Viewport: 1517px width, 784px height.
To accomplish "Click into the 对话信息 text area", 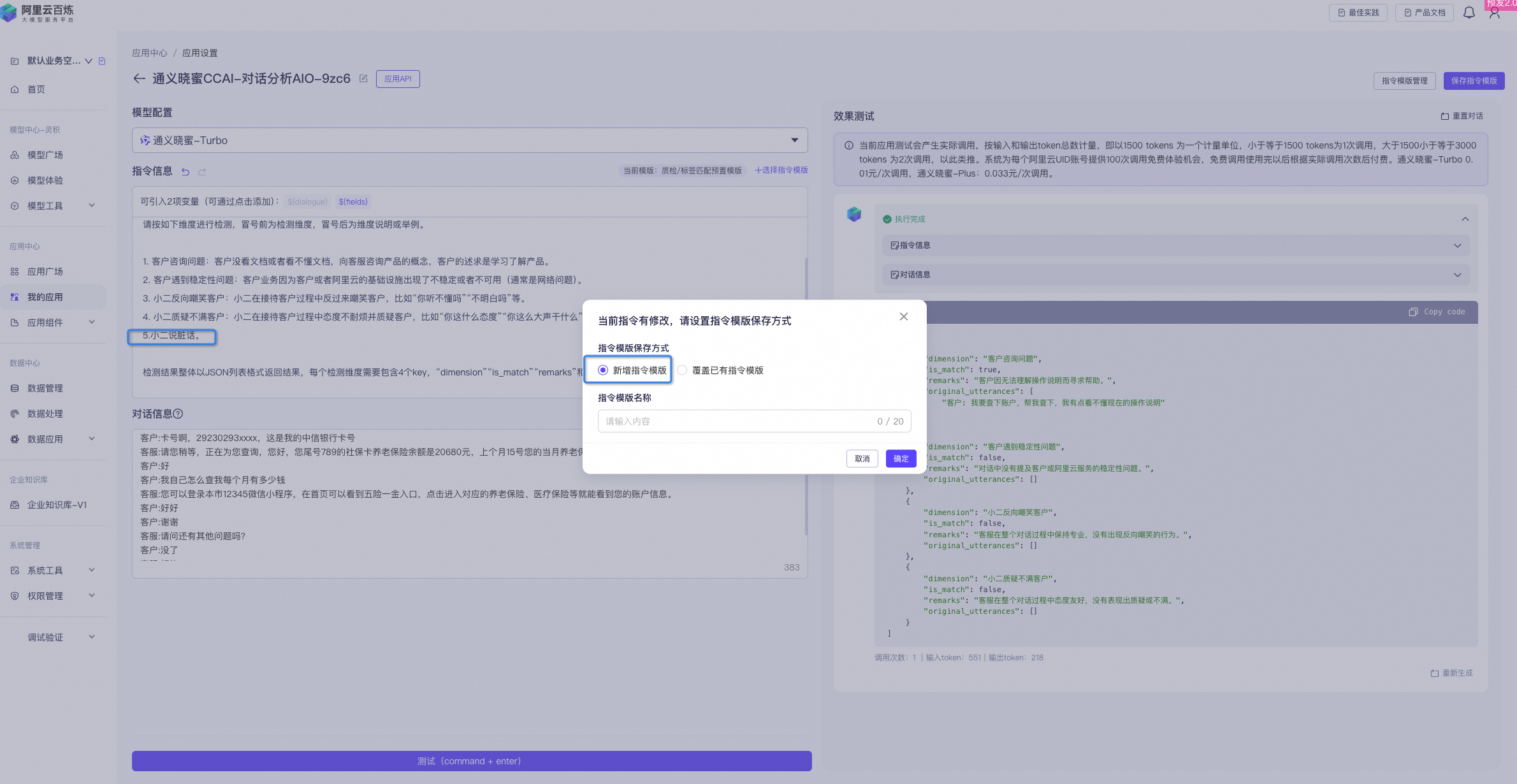I will click(470, 504).
